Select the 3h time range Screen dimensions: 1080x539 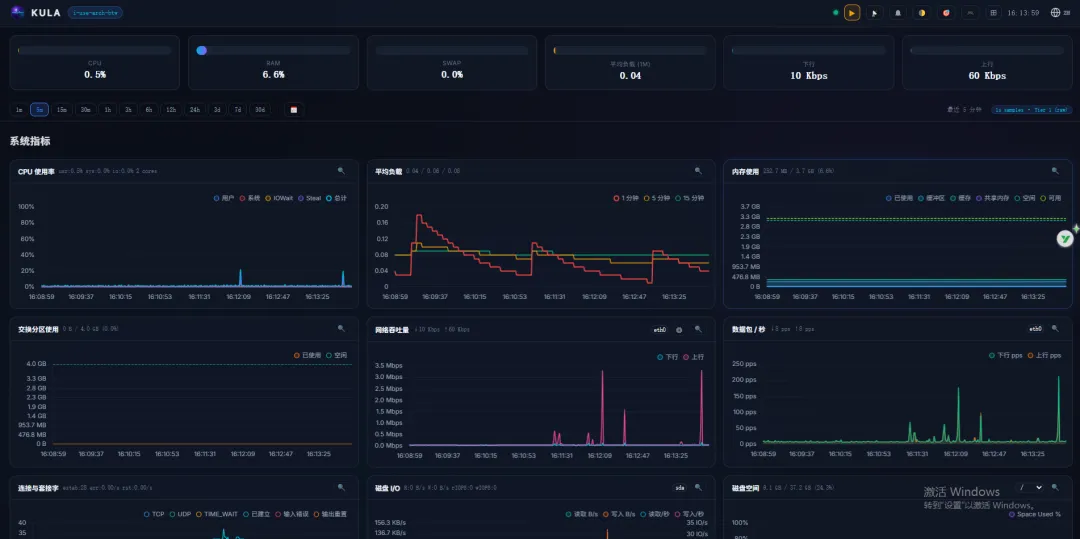pos(128,109)
